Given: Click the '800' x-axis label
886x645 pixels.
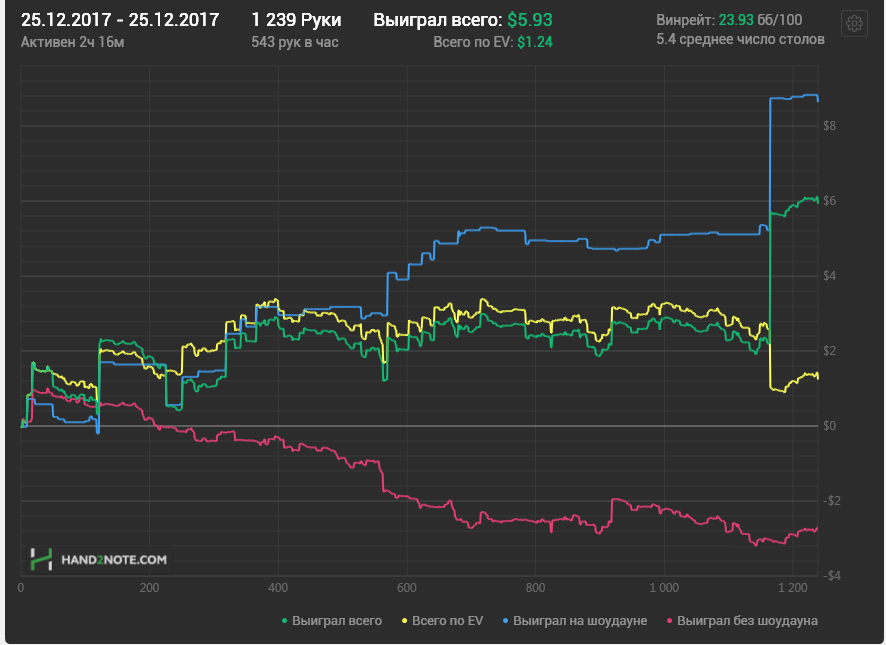Looking at the screenshot, I should tap(536, 588).
